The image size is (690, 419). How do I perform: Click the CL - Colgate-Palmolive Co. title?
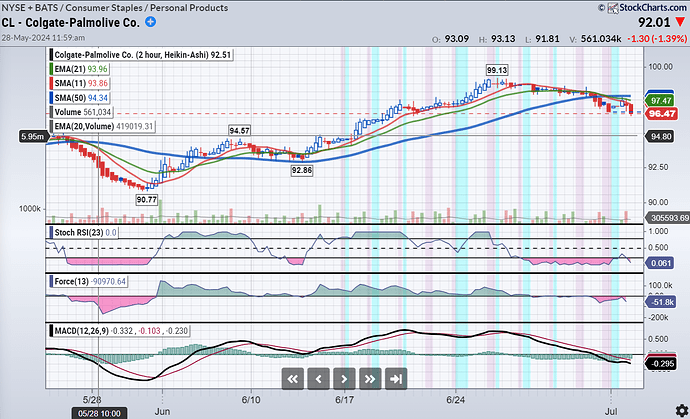(71, 22)
